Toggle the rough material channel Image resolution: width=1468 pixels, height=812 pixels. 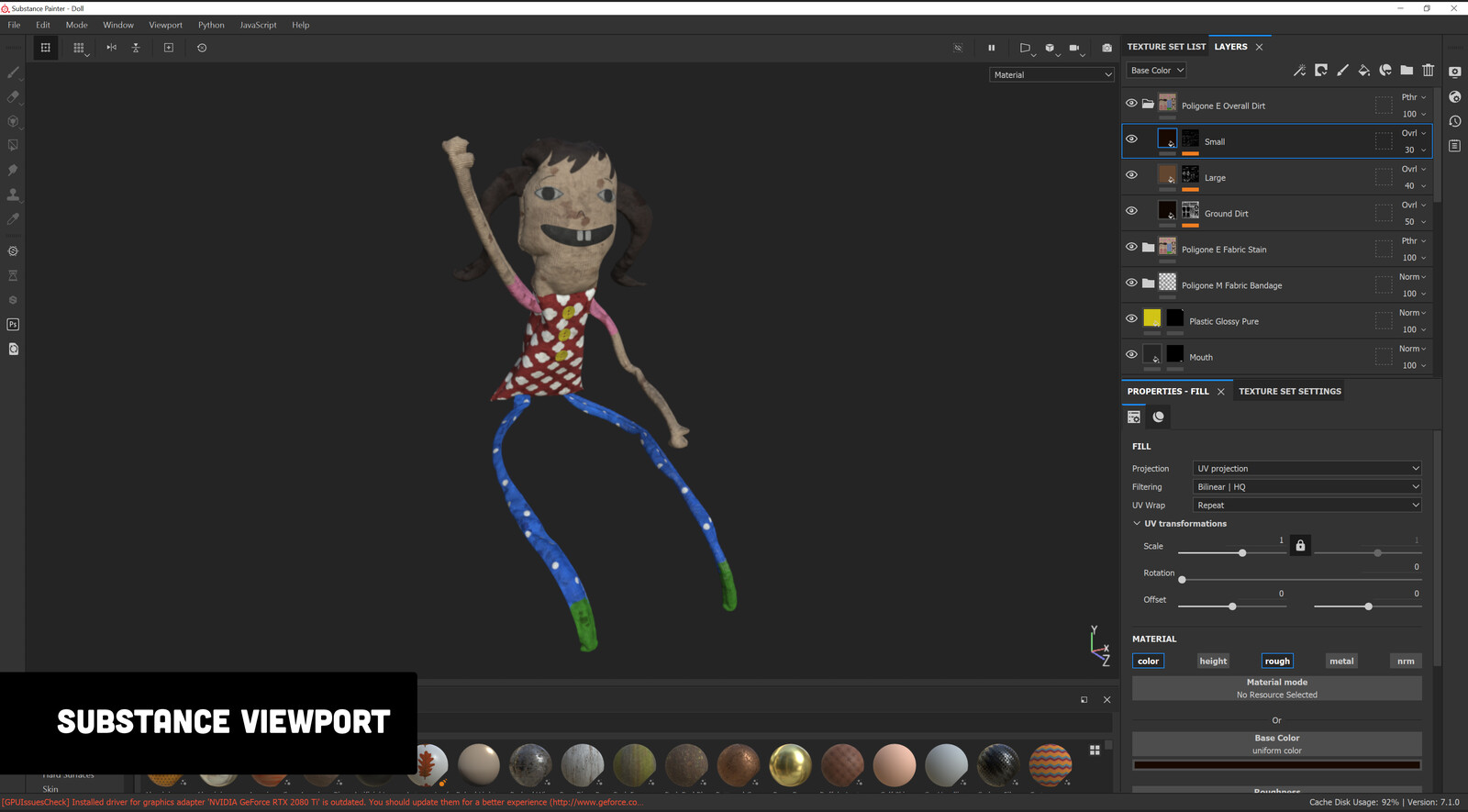(1277, 661)
